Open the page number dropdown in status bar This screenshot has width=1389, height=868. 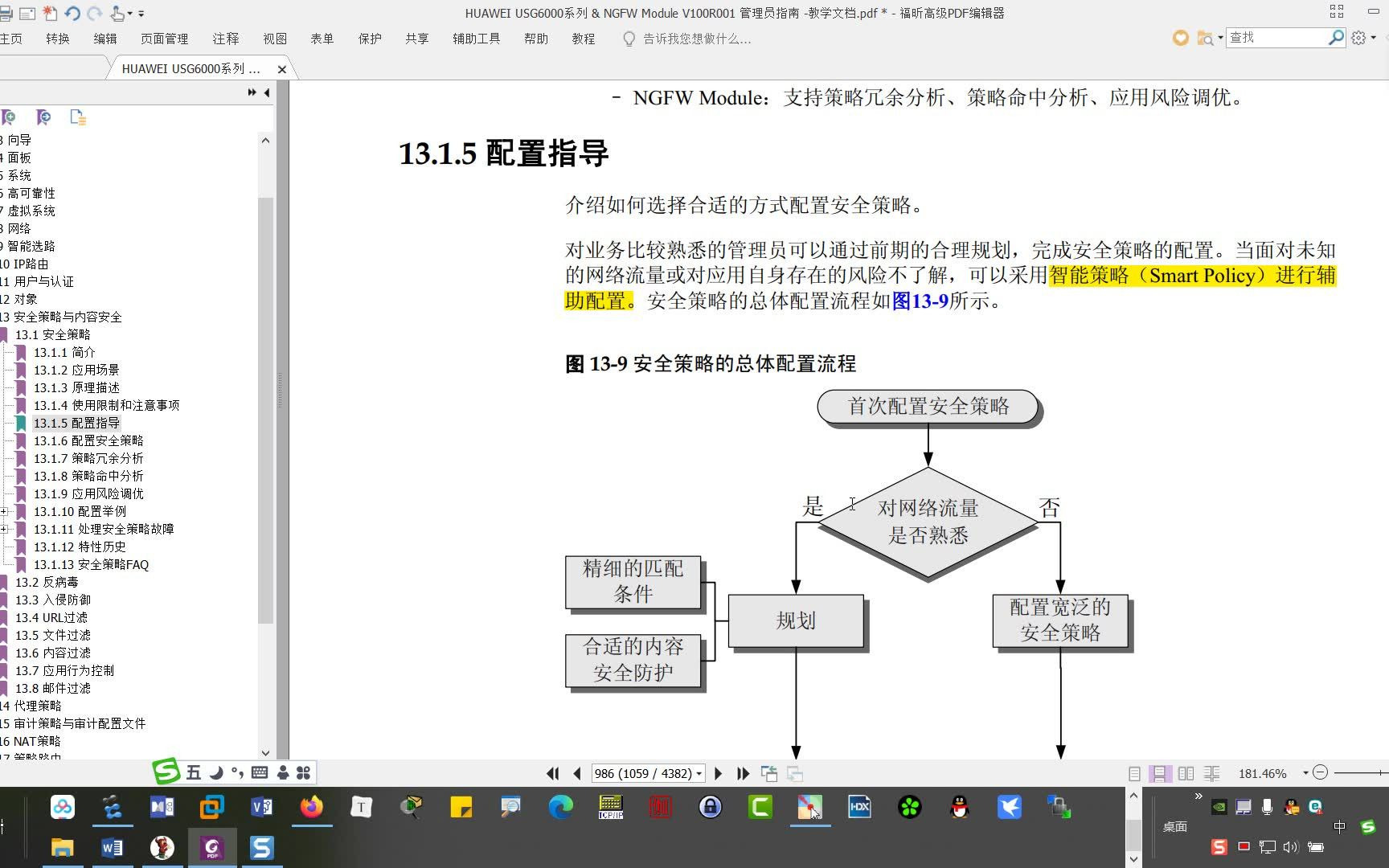(x=698, y=773)
